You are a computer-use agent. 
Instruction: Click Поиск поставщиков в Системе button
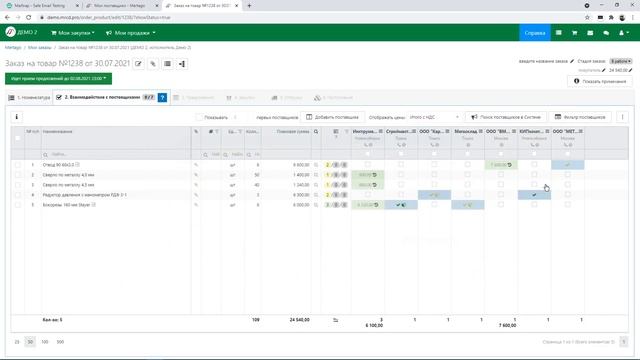[505, 117]
